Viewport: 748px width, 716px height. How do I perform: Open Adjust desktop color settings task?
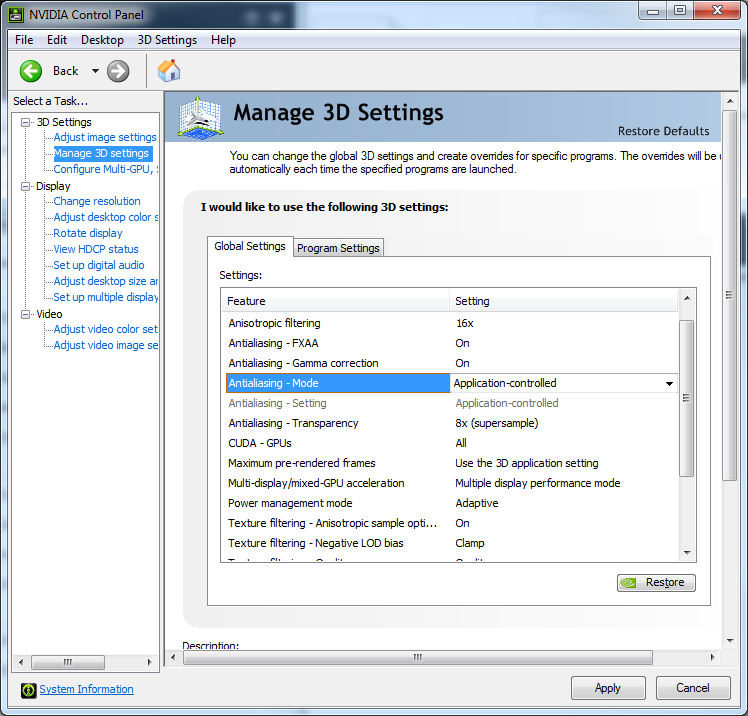click(x=105, y=218)
